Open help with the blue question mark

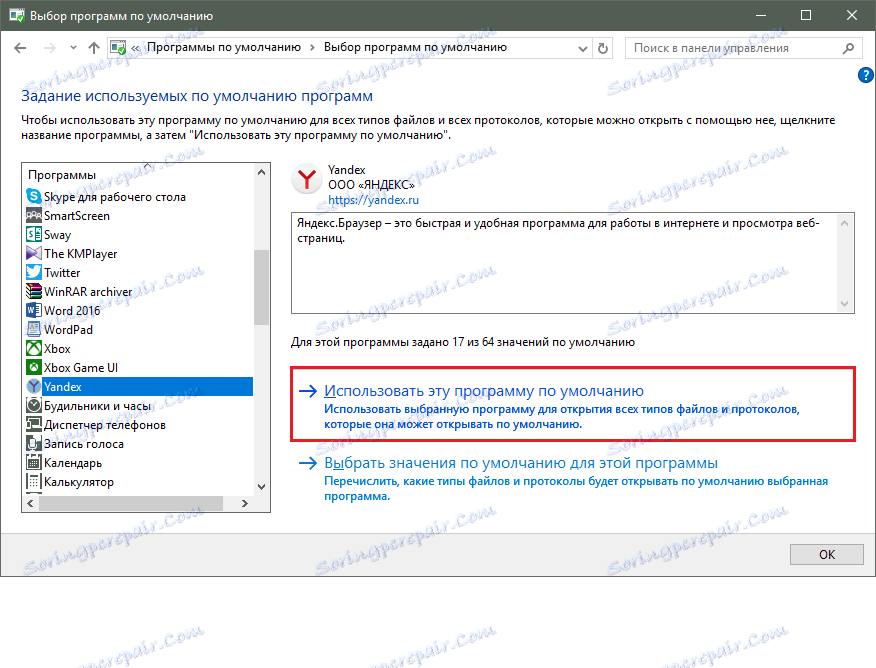(x=865, y=75)
